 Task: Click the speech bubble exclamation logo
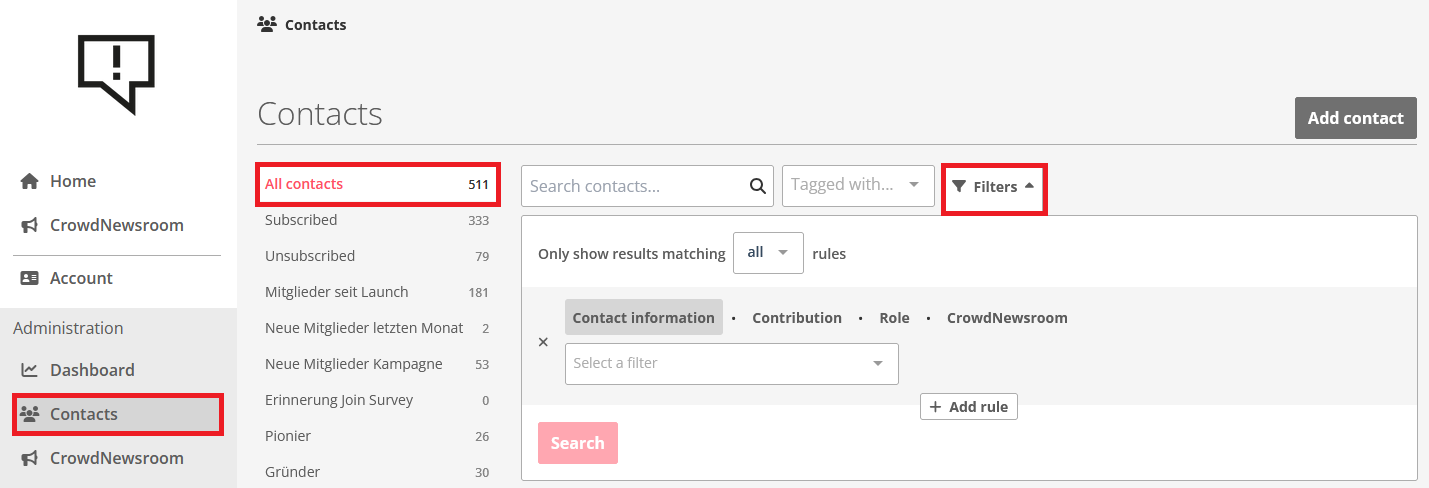tap(117, 73)
